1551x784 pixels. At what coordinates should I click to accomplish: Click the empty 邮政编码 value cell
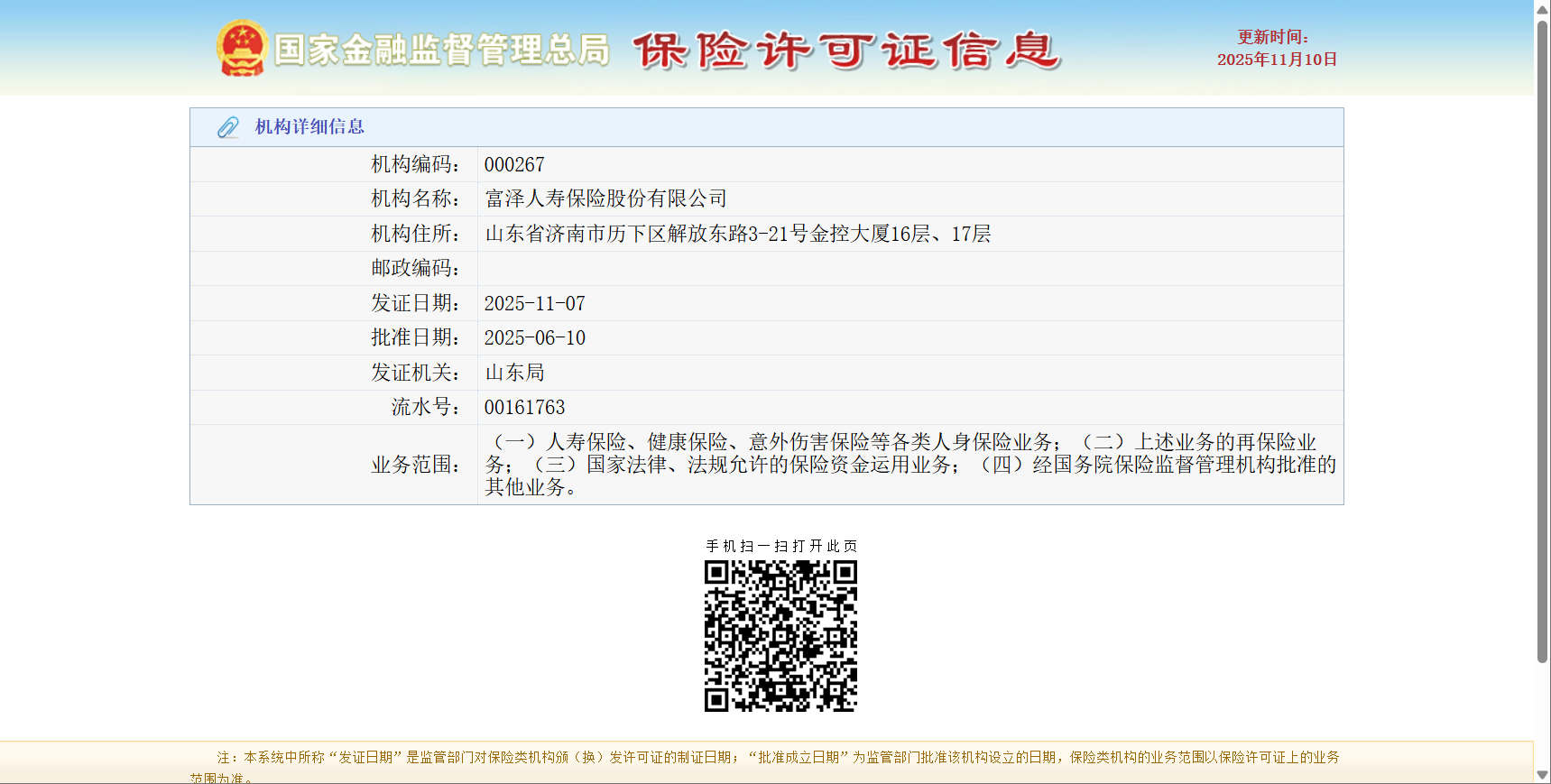point(909,268)
